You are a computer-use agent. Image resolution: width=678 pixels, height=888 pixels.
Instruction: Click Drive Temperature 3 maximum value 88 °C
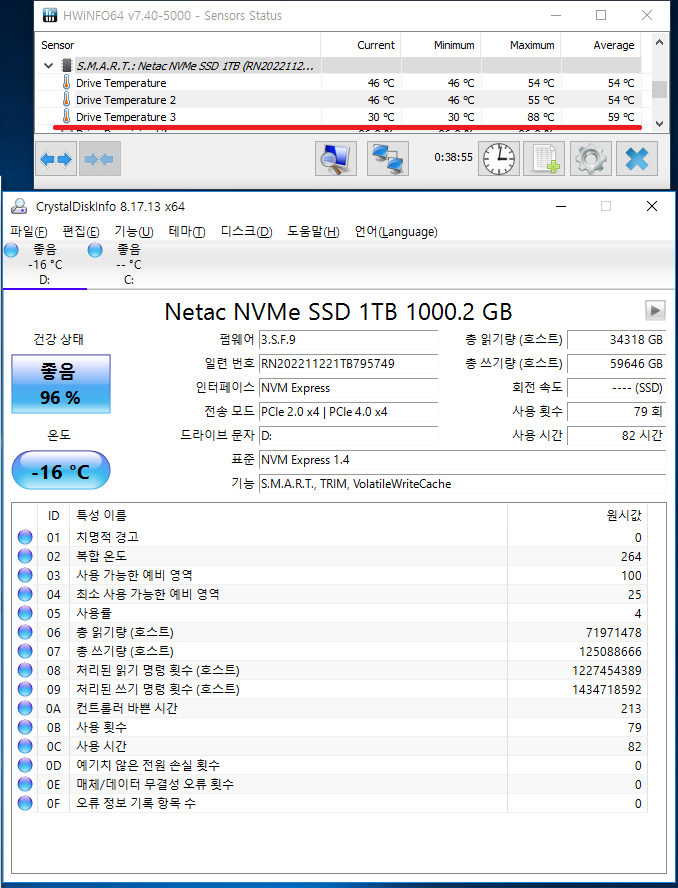541,117
